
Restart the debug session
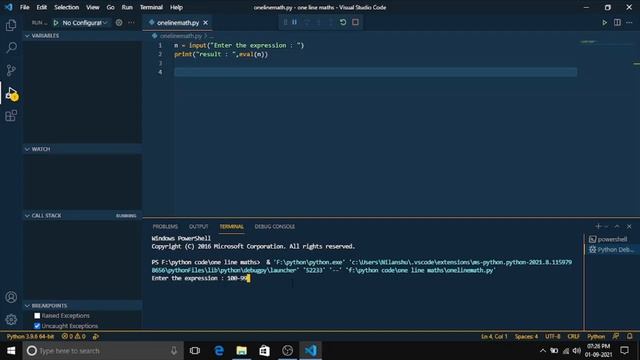tap(343, 22)
